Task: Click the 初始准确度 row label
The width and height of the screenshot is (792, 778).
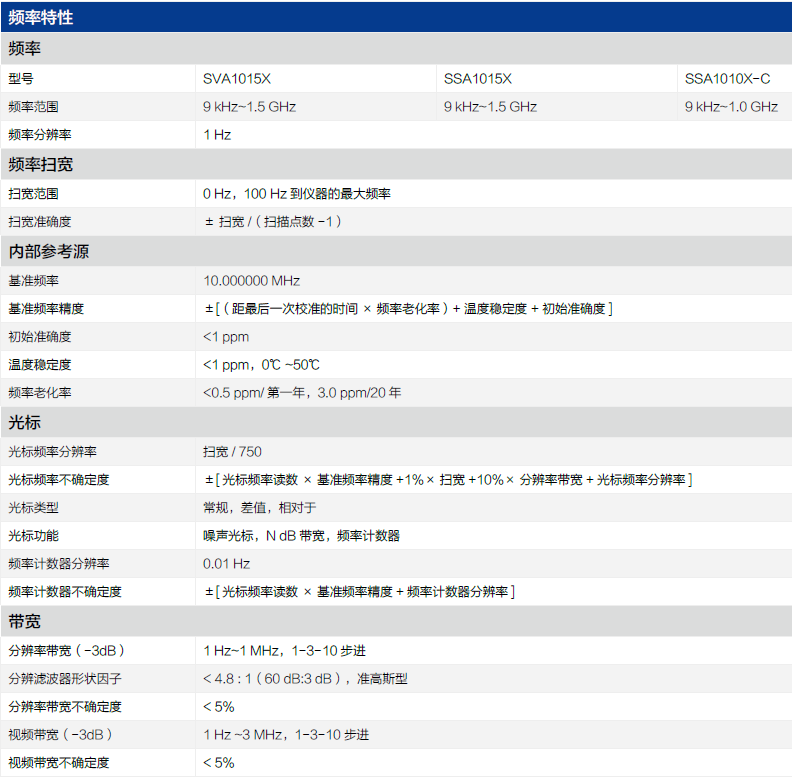Action: [40, 336]
